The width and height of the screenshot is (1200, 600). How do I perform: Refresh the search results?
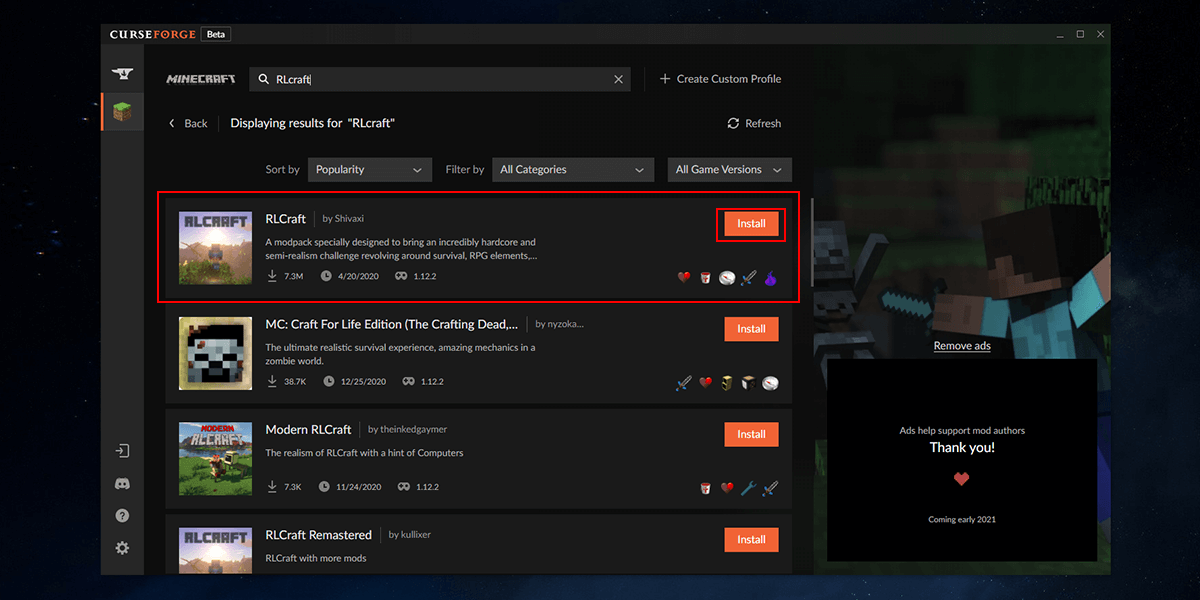[x=754, y=123]
